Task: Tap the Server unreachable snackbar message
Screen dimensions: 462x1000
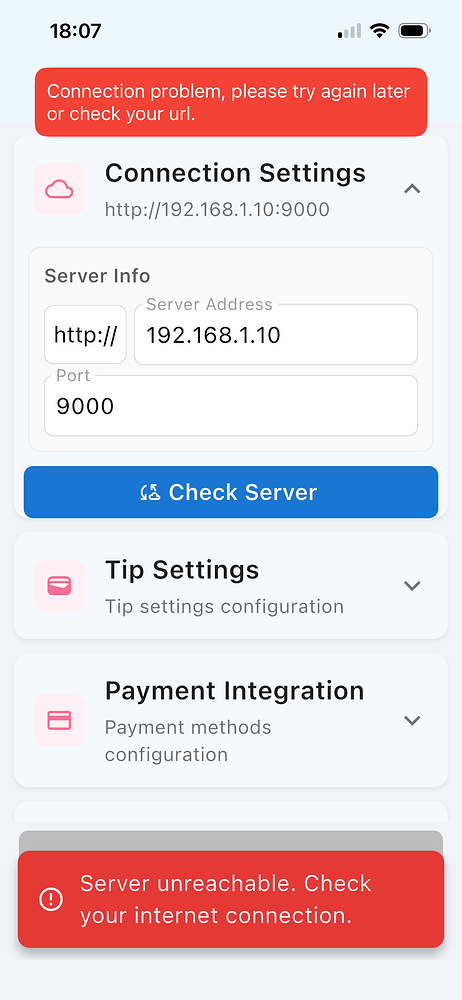Action: (x=225, y=899)
